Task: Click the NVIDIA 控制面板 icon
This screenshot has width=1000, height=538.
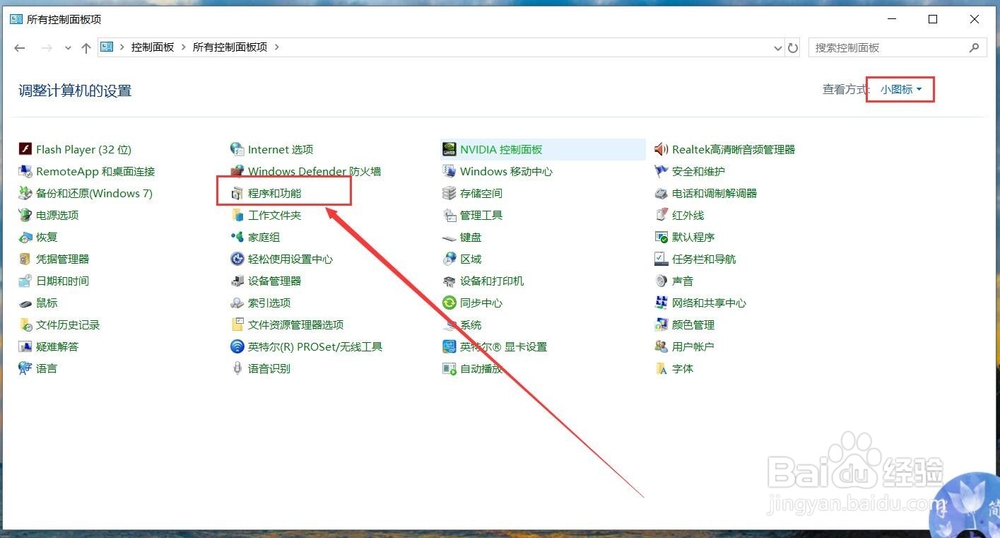Action: point(449,149)
